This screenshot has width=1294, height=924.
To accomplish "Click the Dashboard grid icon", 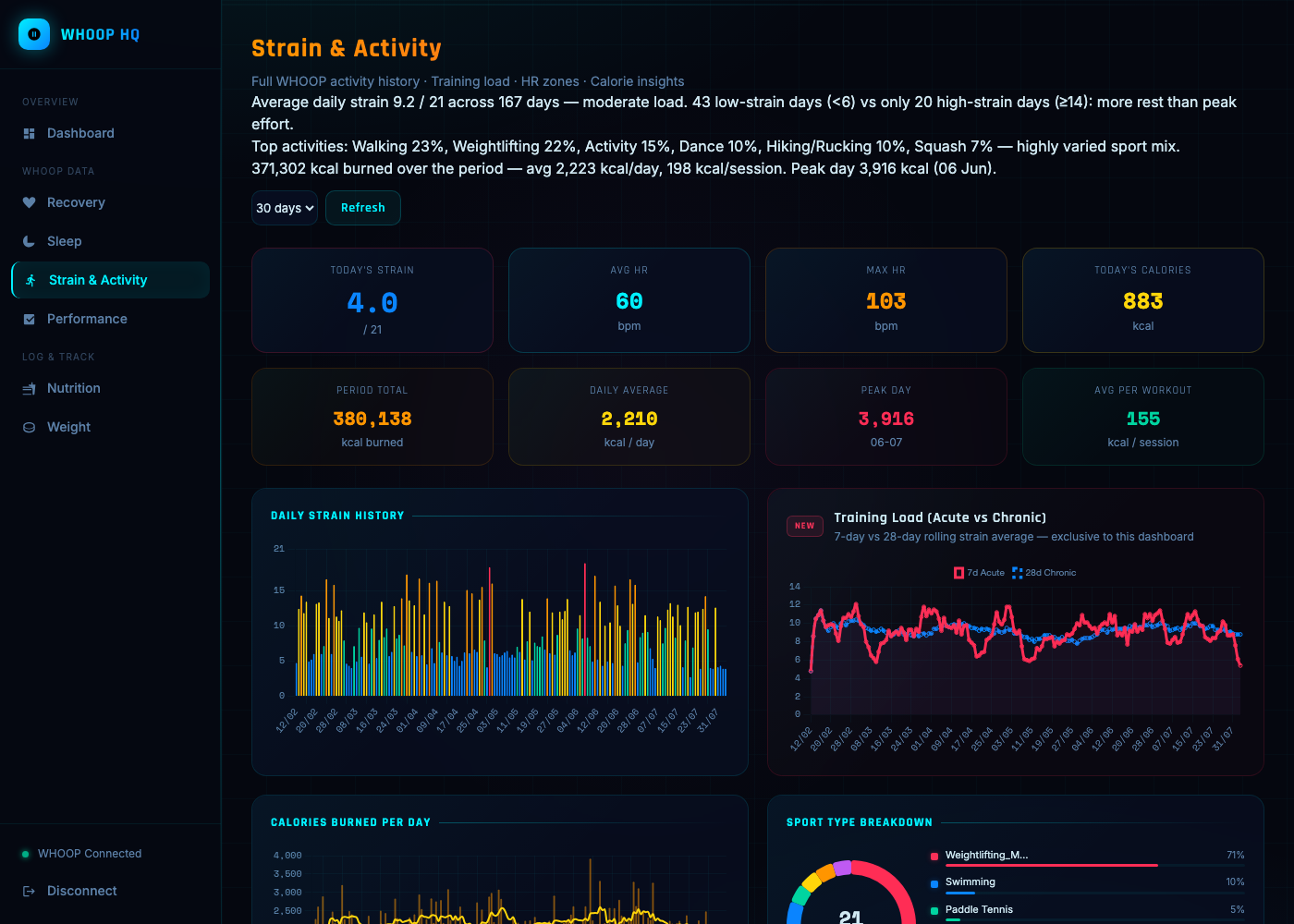I will click(x=29, y=134).
